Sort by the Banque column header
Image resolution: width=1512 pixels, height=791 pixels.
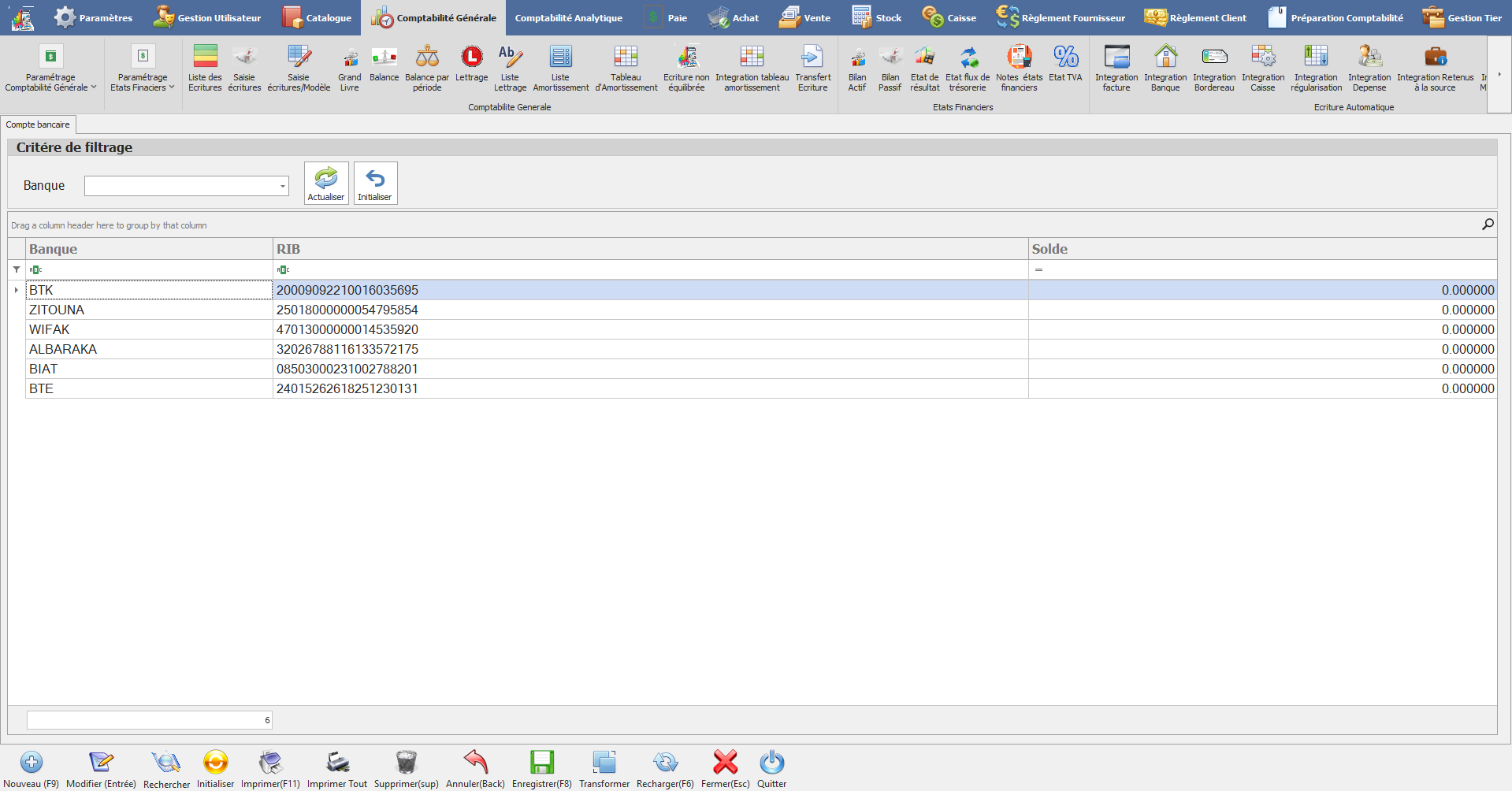(x=149, y=249)
